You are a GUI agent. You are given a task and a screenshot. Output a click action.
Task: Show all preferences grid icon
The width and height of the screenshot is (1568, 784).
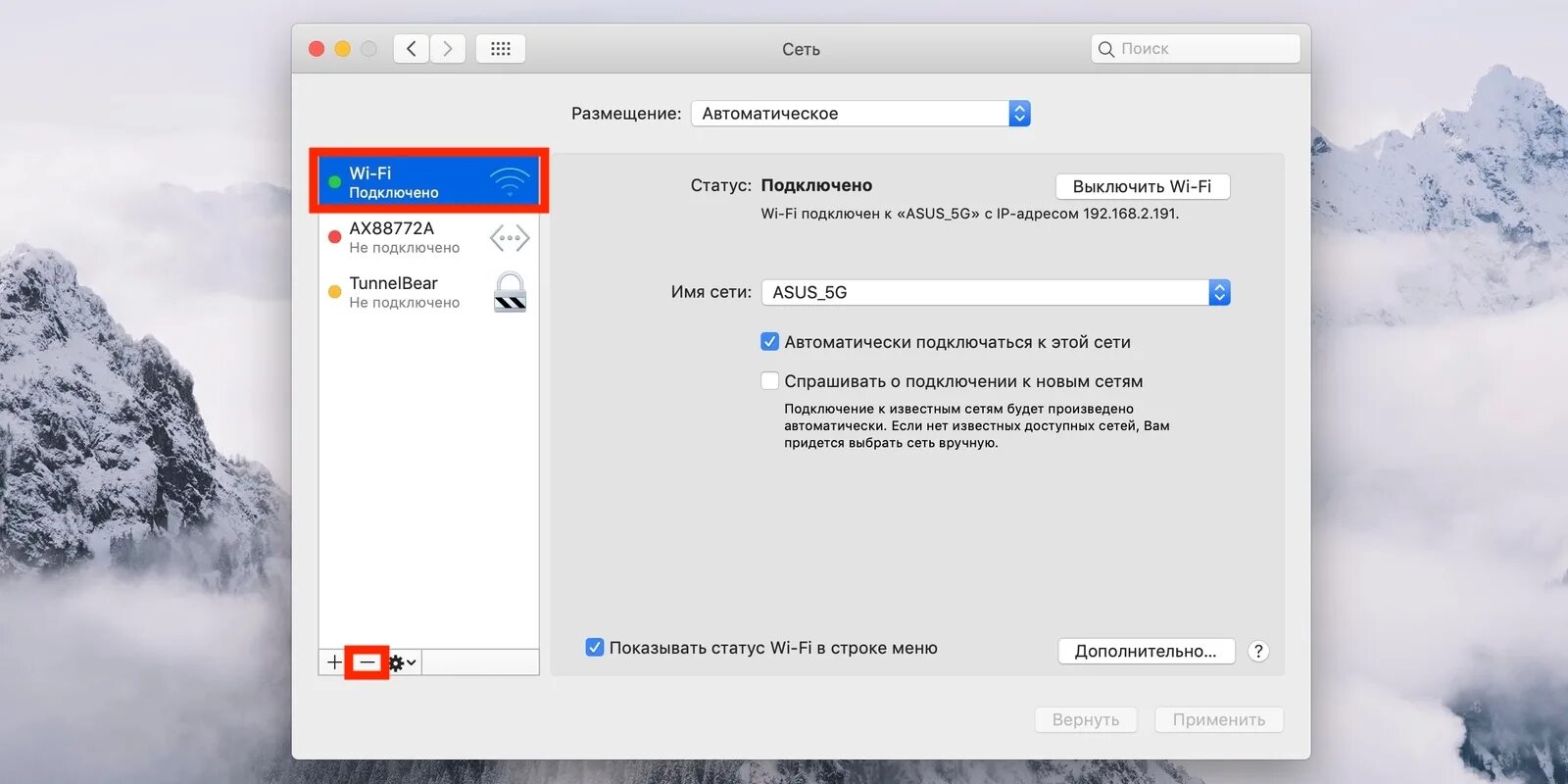click(501, 49)
